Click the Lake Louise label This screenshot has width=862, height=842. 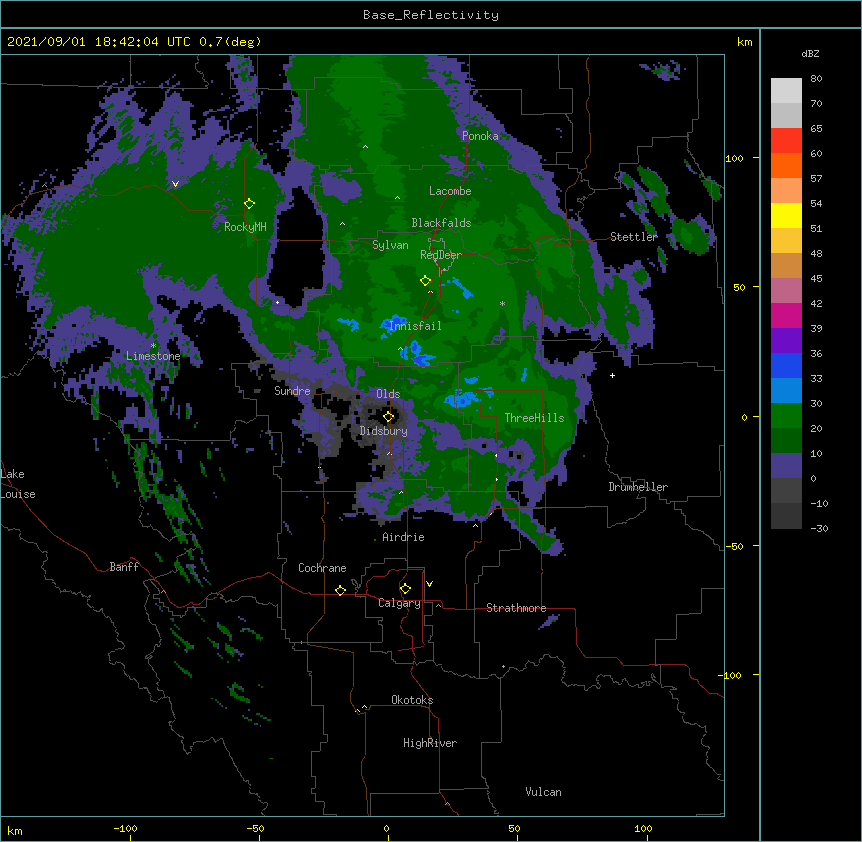18,484
